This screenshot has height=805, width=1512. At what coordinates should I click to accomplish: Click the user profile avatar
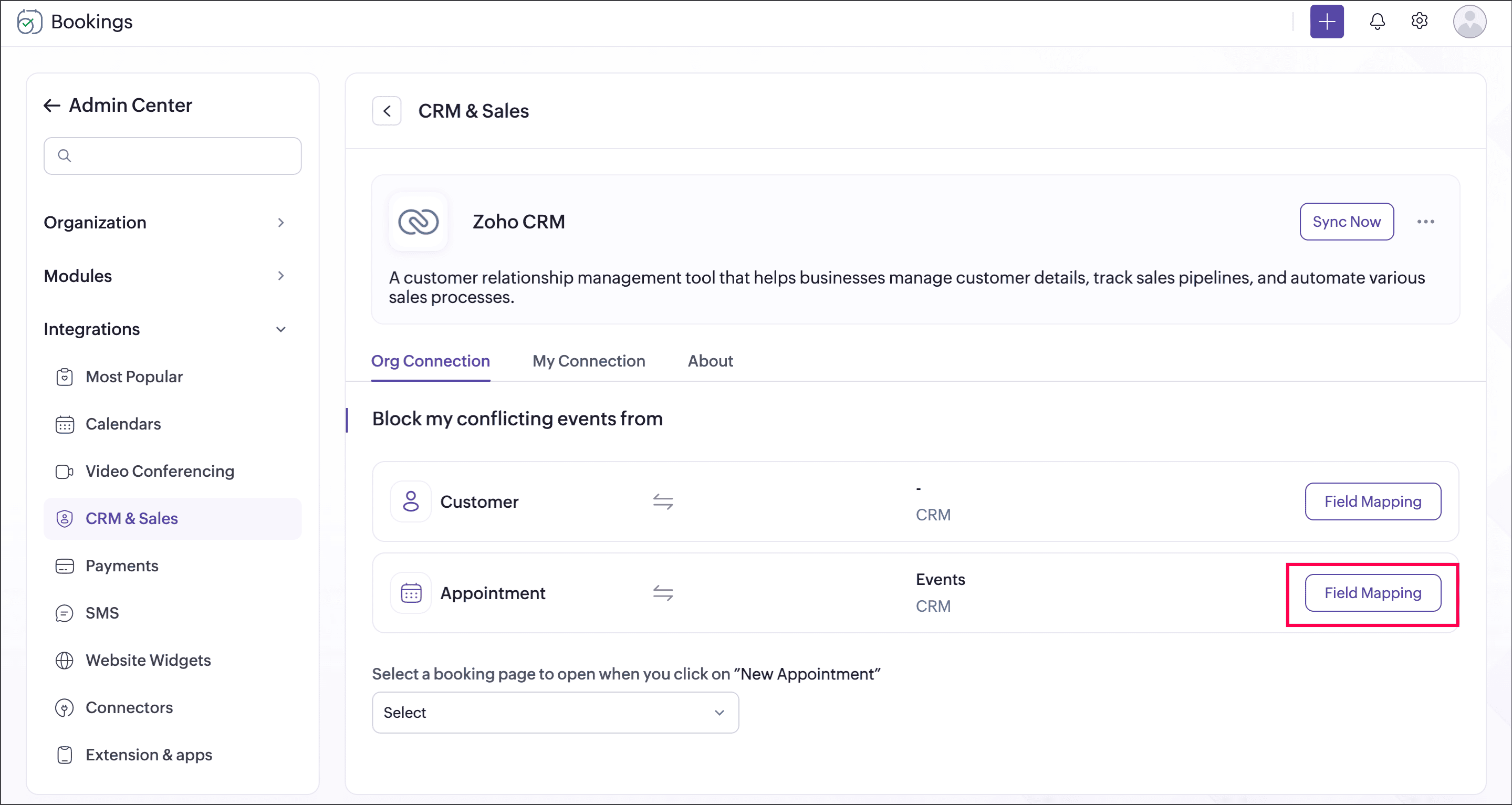(x=1469, y=22)
